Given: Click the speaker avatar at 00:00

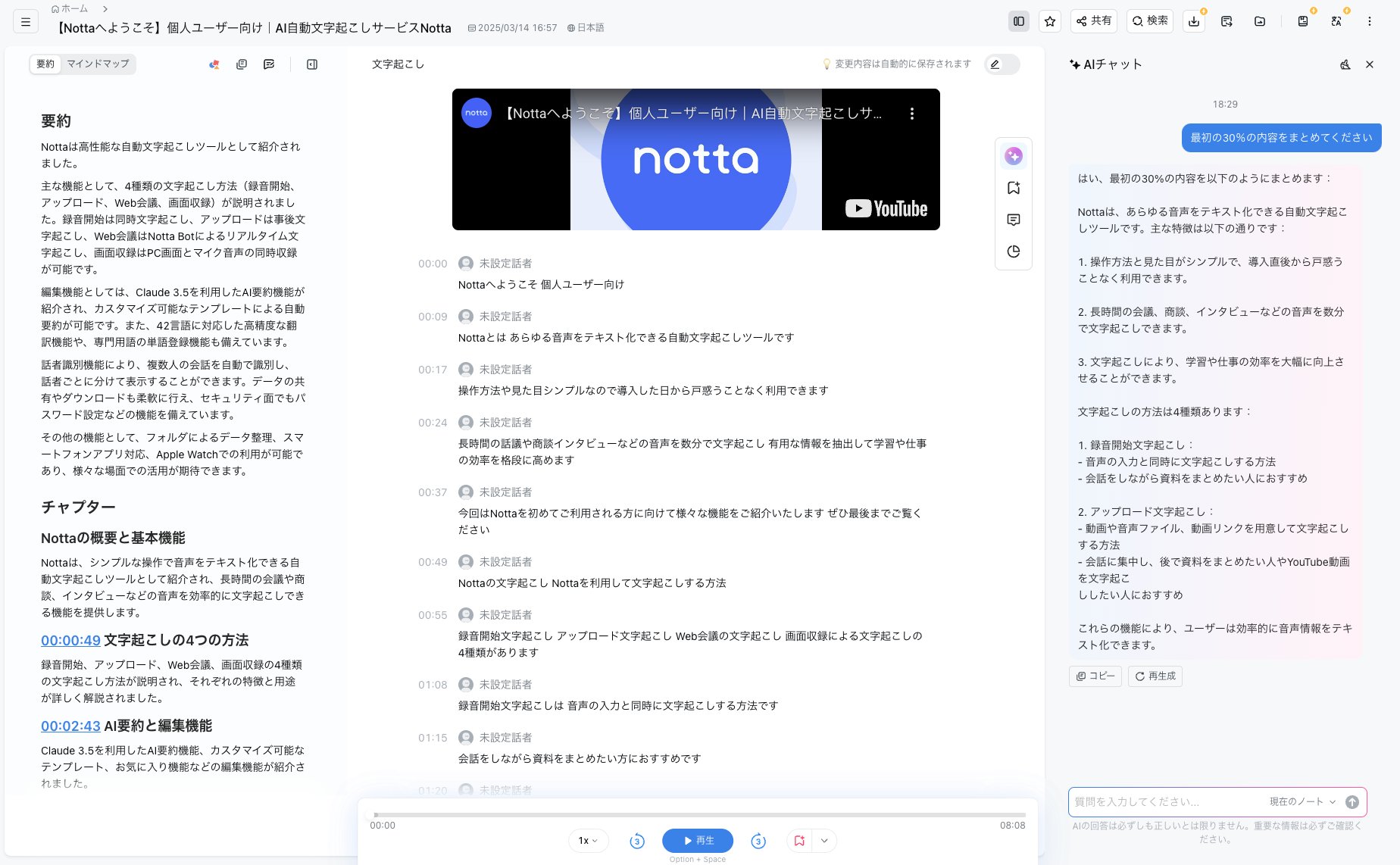Looking at the screenshot, I should point(466,264).
